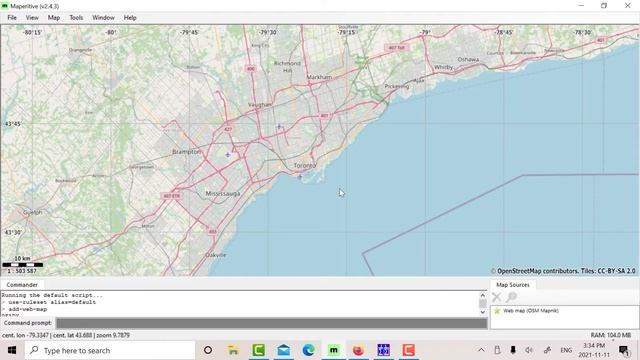Open the green C app on taskbar
This screenshot has width=640, height=360.
[x=258, y=350]
